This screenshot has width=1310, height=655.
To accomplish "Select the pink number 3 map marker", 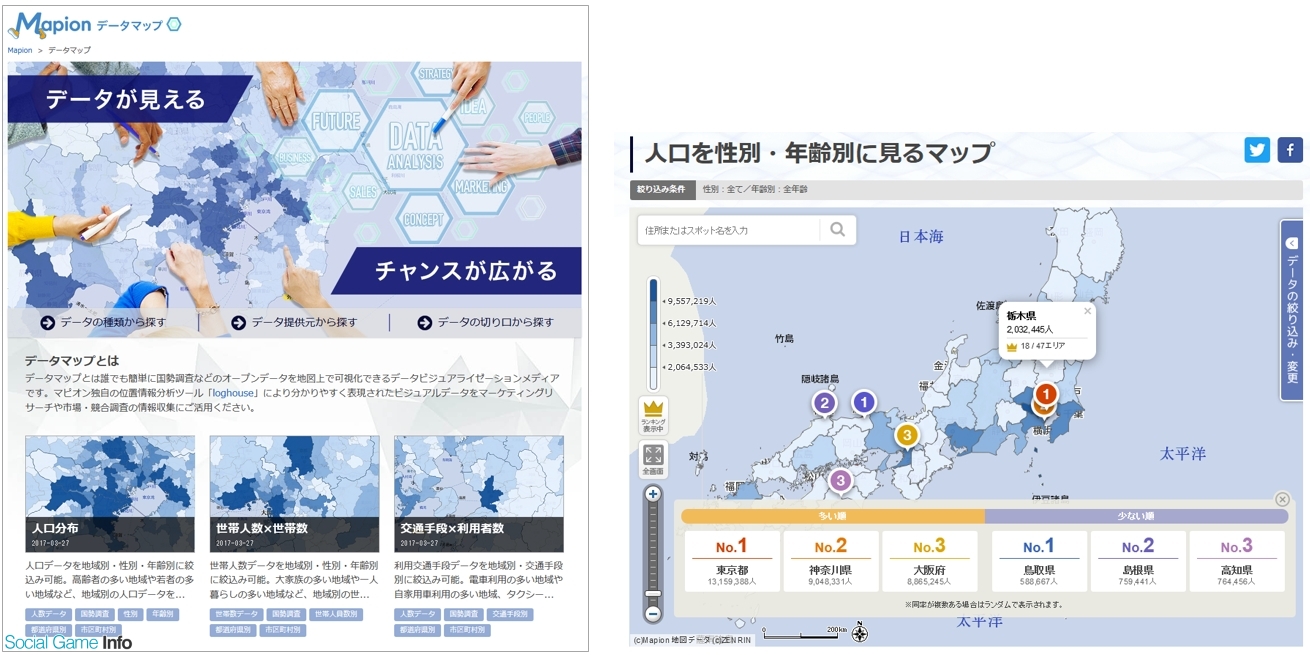I will point(841,481).
